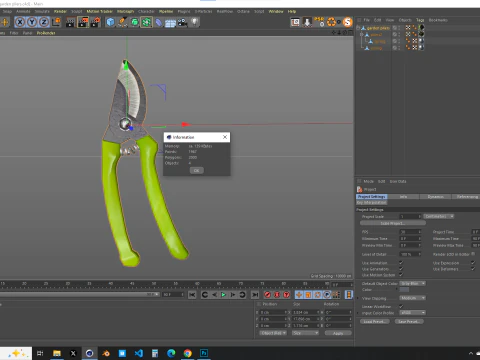The height and width of the screenshot is (360, 480).
Task: Play the animation forwards
Action: 224,295
